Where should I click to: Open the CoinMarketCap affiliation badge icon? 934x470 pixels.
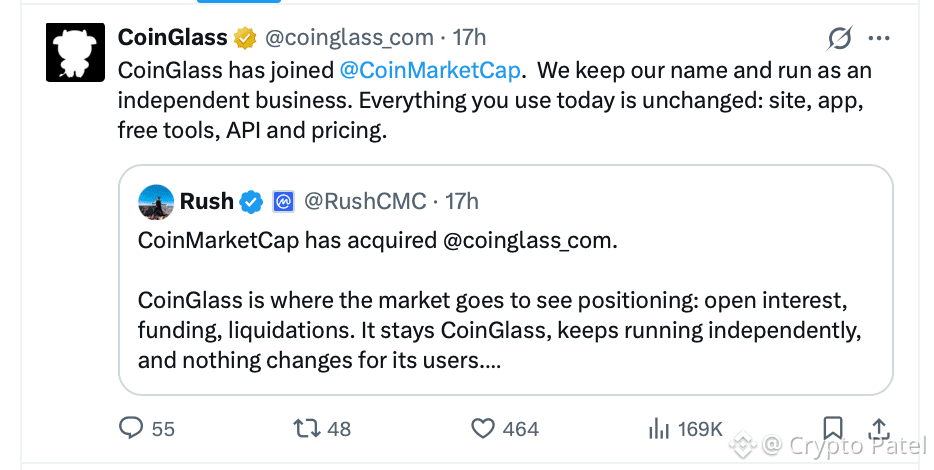tap(284, 202)
